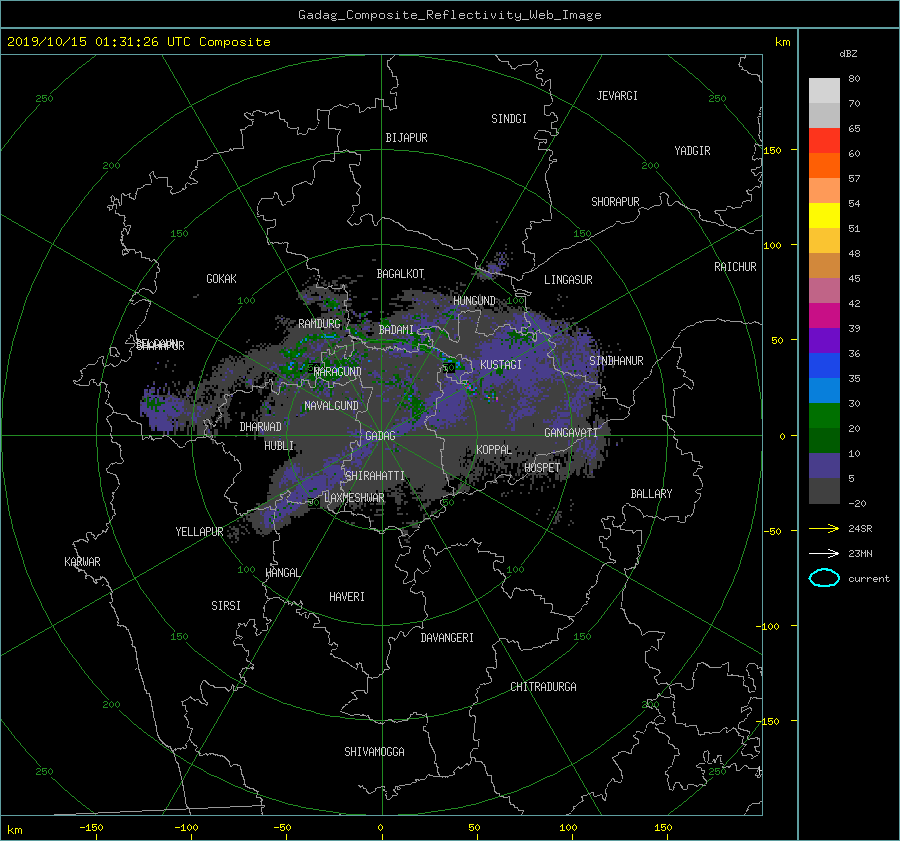The width and height of the screenshot is (900, 841).
Task: Click the DHARWAD city label
Action: coord(260,427)
